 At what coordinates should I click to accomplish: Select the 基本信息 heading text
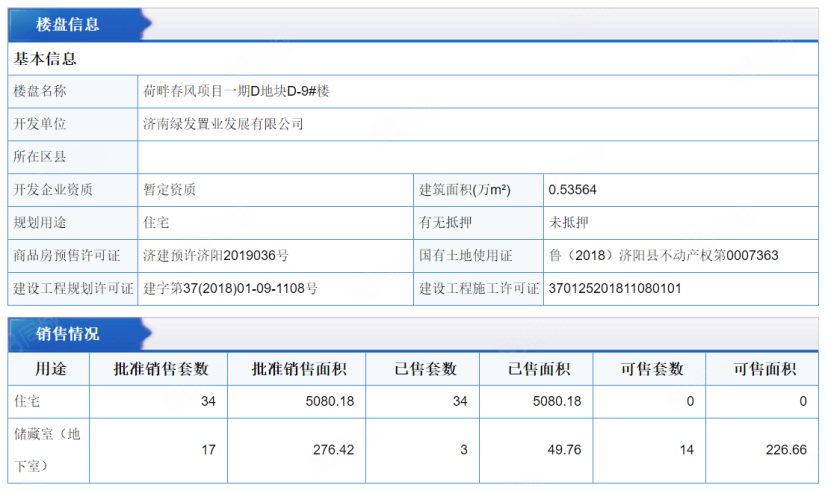(x=45, y=58)
